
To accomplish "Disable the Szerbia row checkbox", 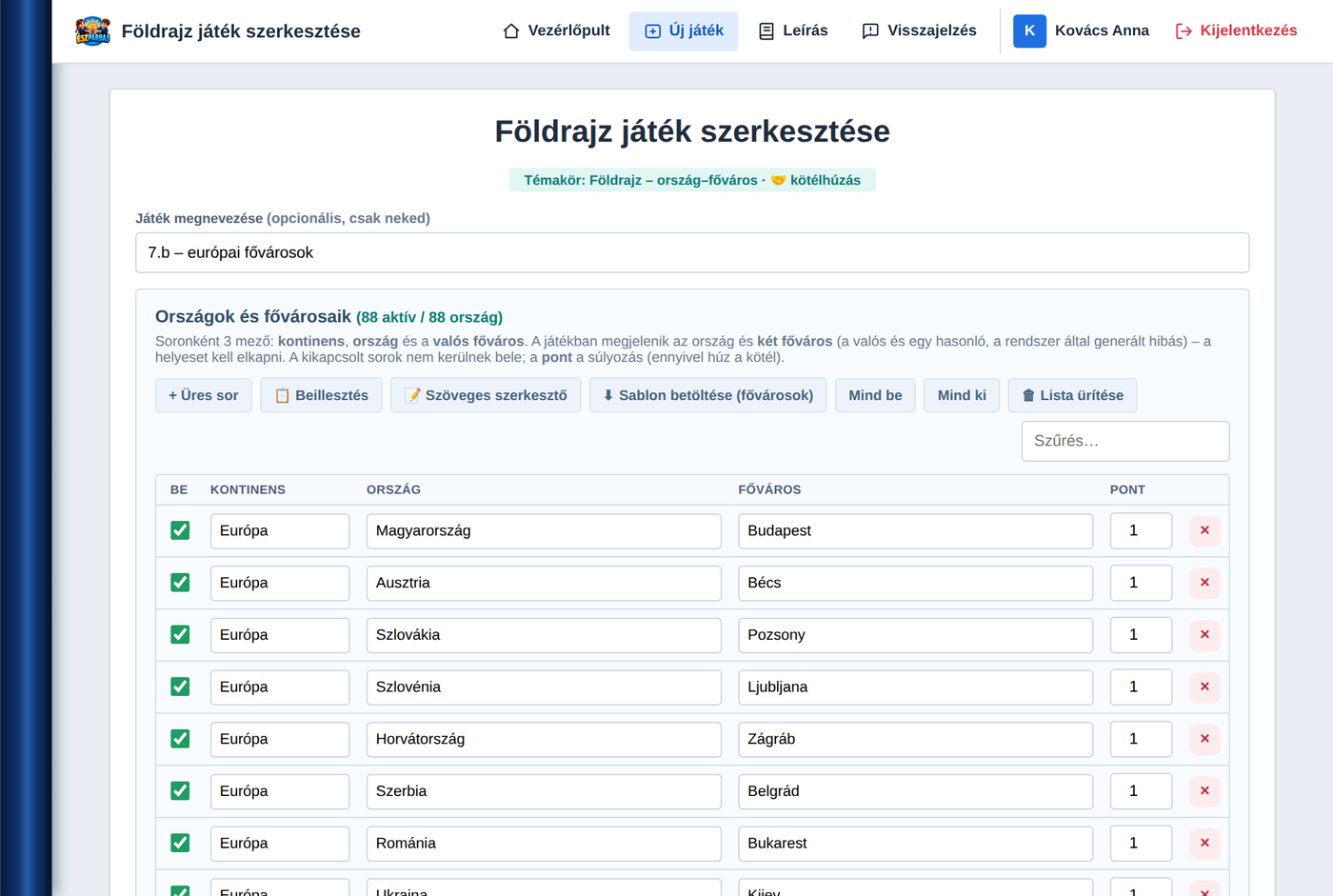I will click(180, 790).
